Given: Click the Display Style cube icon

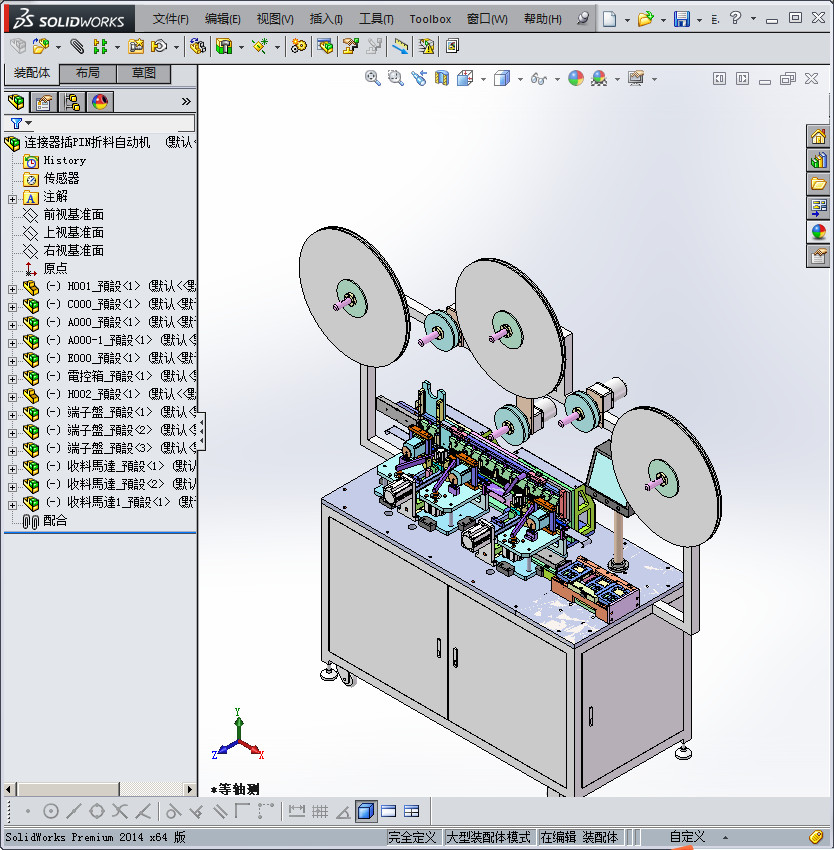Looking at the screenshot, I should click(x=502, y=79).
